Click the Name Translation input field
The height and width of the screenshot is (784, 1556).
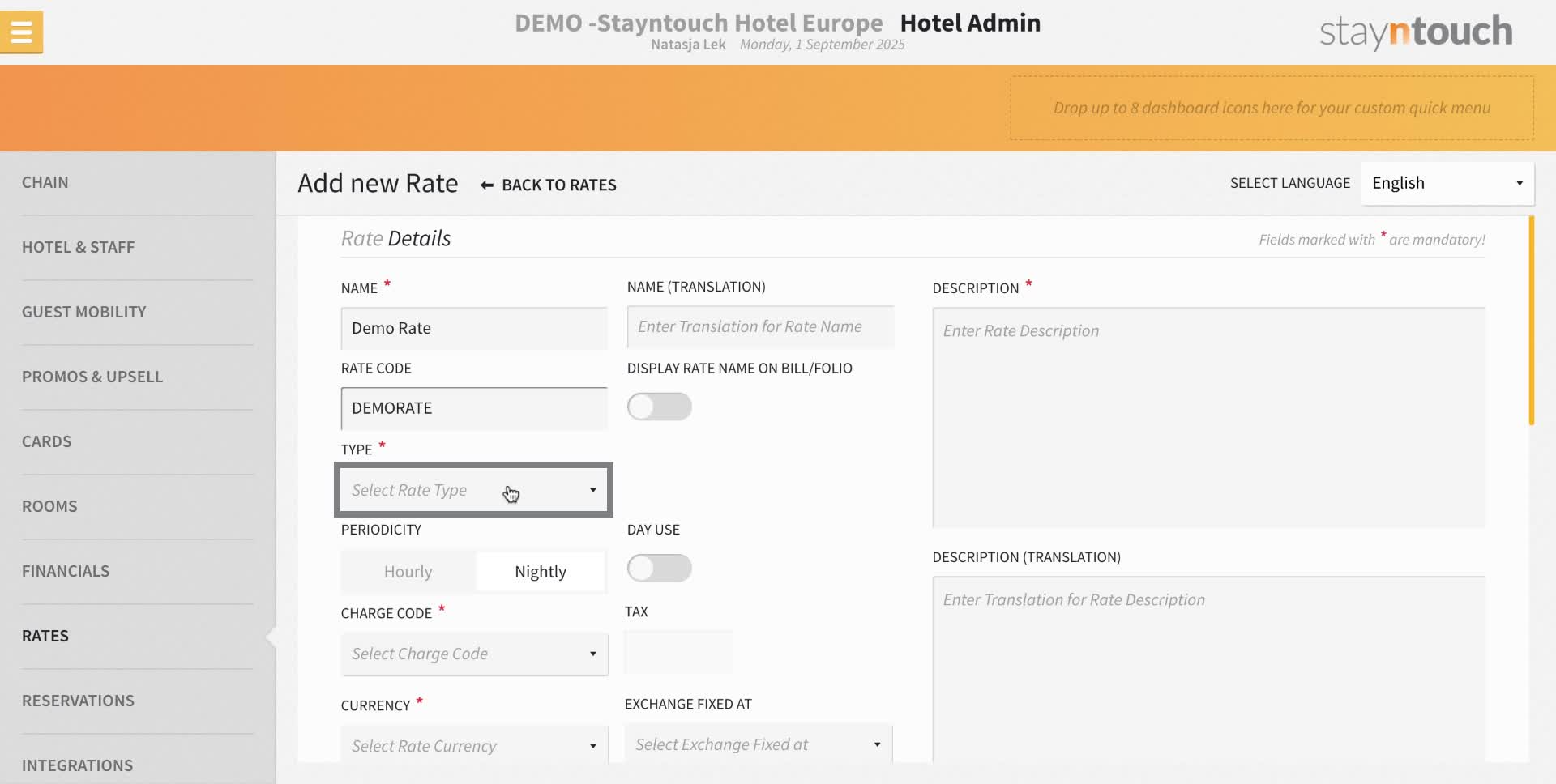point(760,326)
